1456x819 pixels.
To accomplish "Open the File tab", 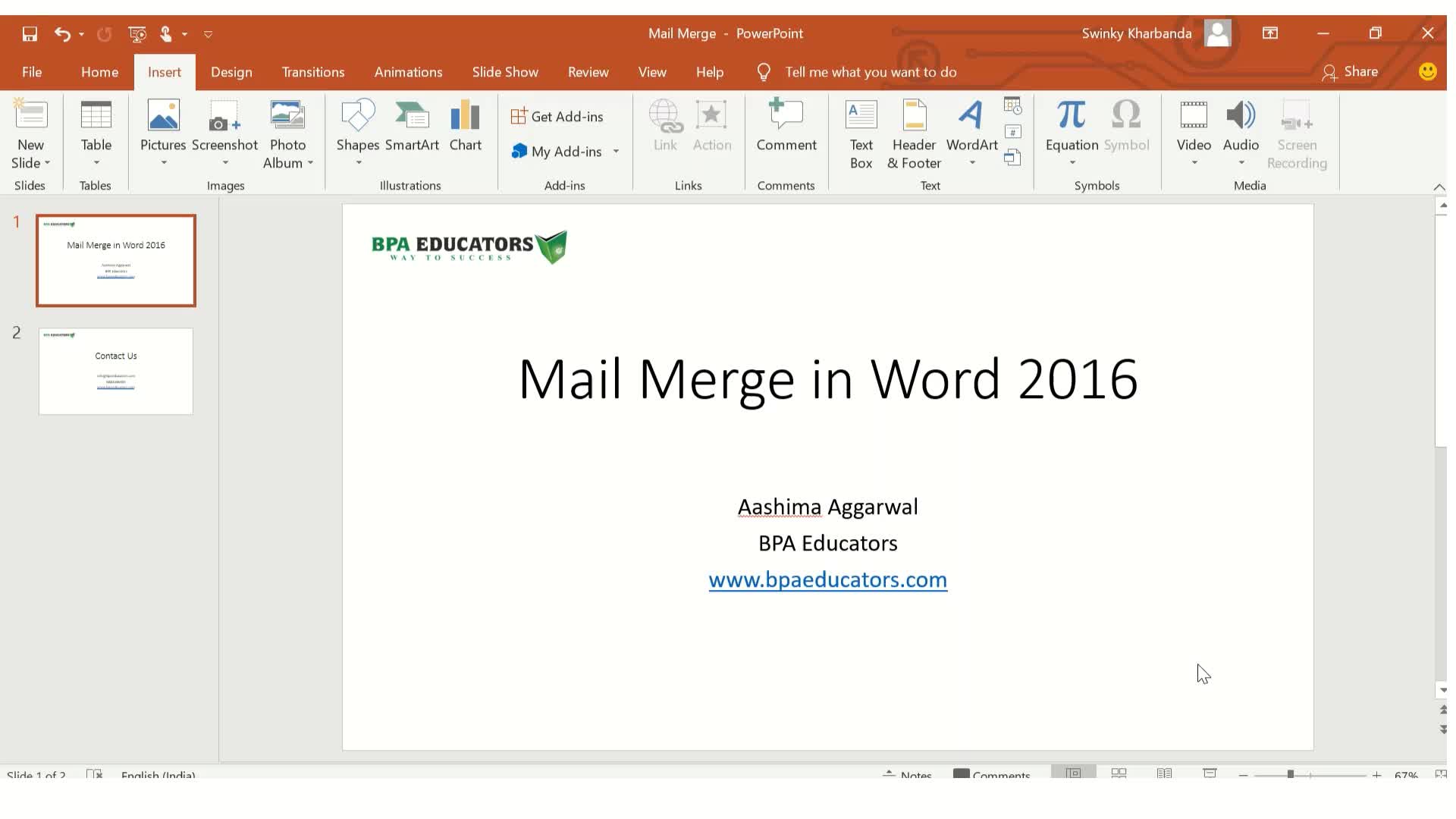I will [x=32, y=72].
